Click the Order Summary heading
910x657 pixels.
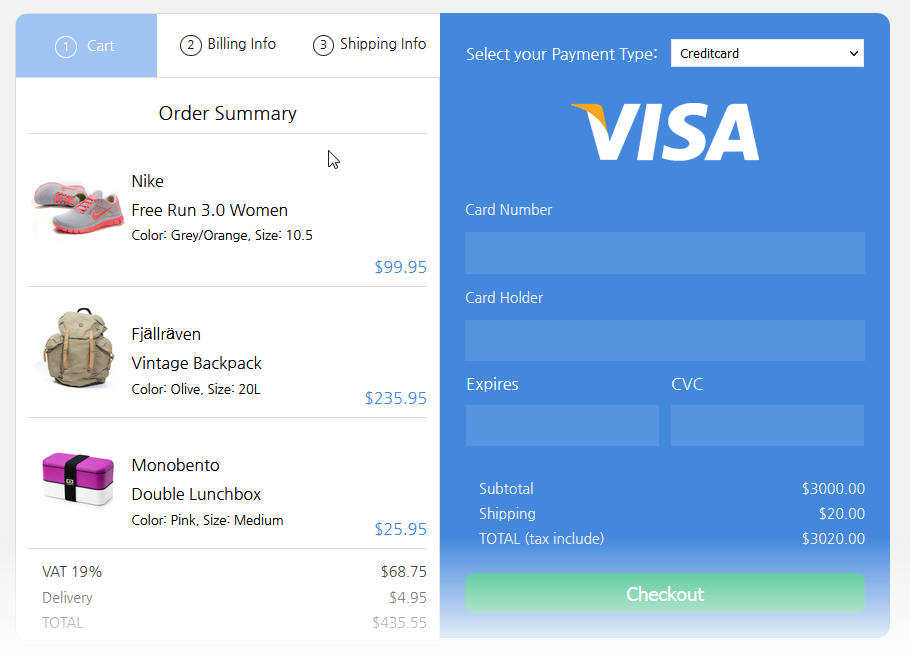pos(228,113)
